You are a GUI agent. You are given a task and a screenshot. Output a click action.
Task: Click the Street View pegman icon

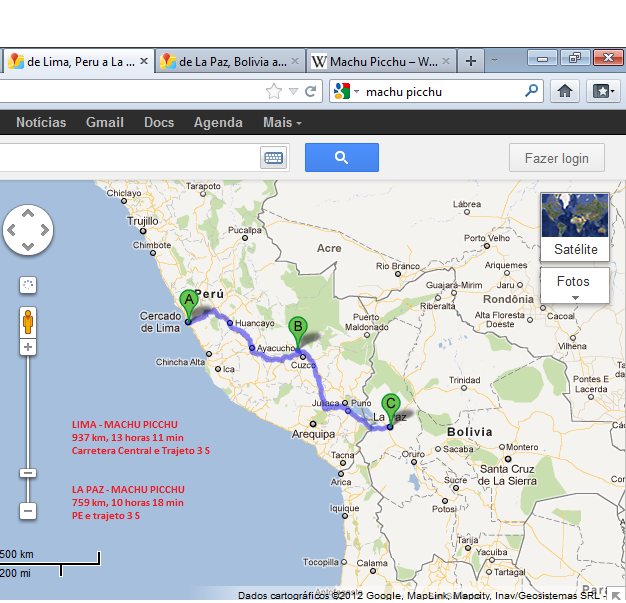click(28, 320)
